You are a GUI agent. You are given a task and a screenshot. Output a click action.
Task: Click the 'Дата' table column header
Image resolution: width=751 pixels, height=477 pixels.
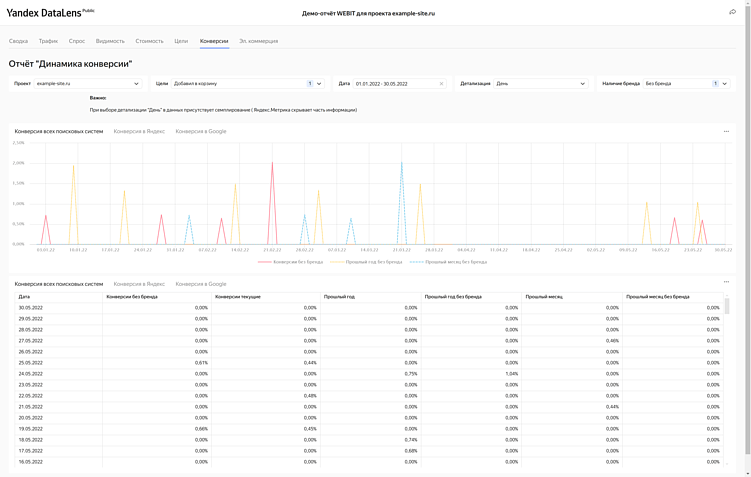pyautogui.click(x=25, y=297)
